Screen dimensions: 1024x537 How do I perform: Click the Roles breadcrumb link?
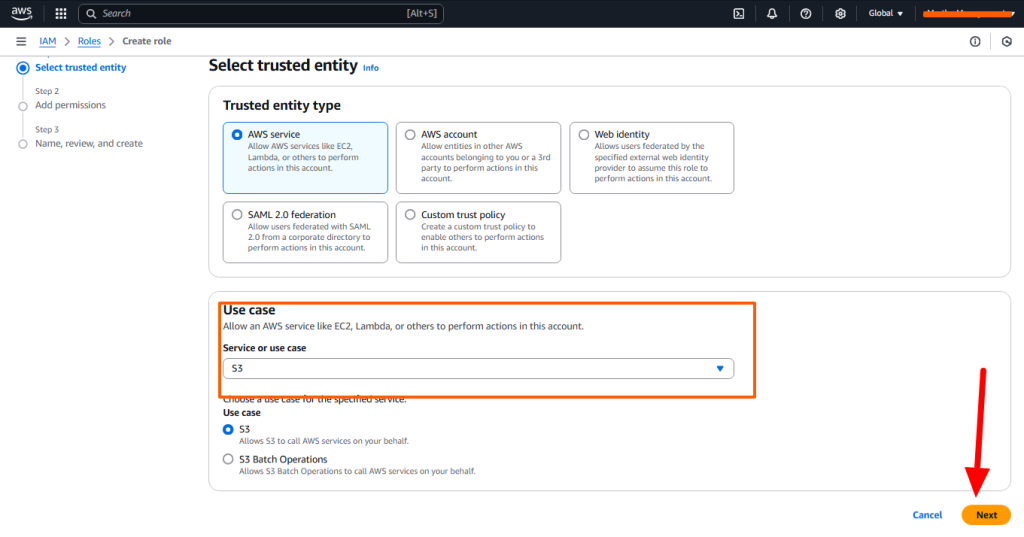click(89, 41)
